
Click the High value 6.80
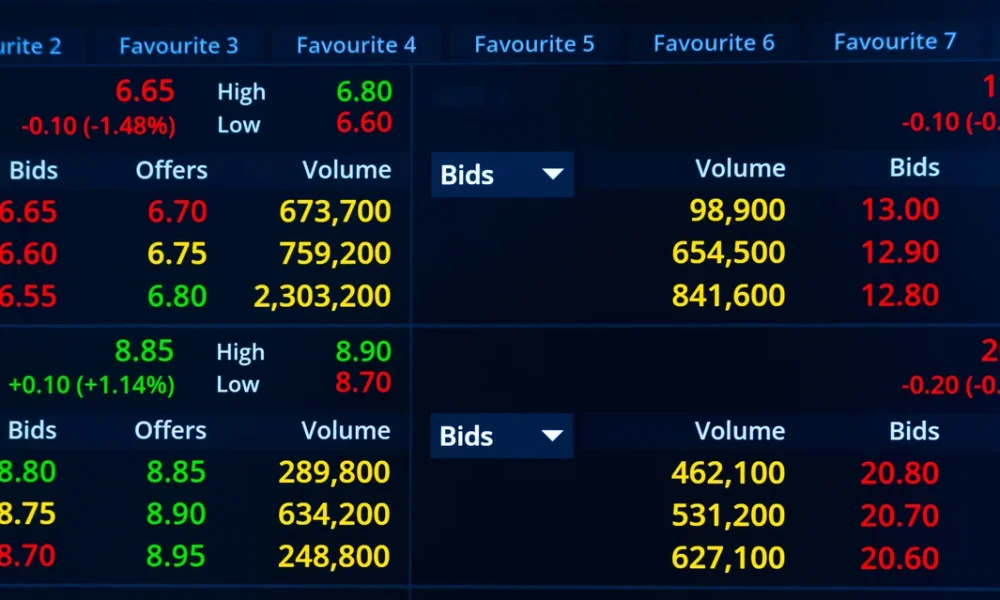(364, 91)
